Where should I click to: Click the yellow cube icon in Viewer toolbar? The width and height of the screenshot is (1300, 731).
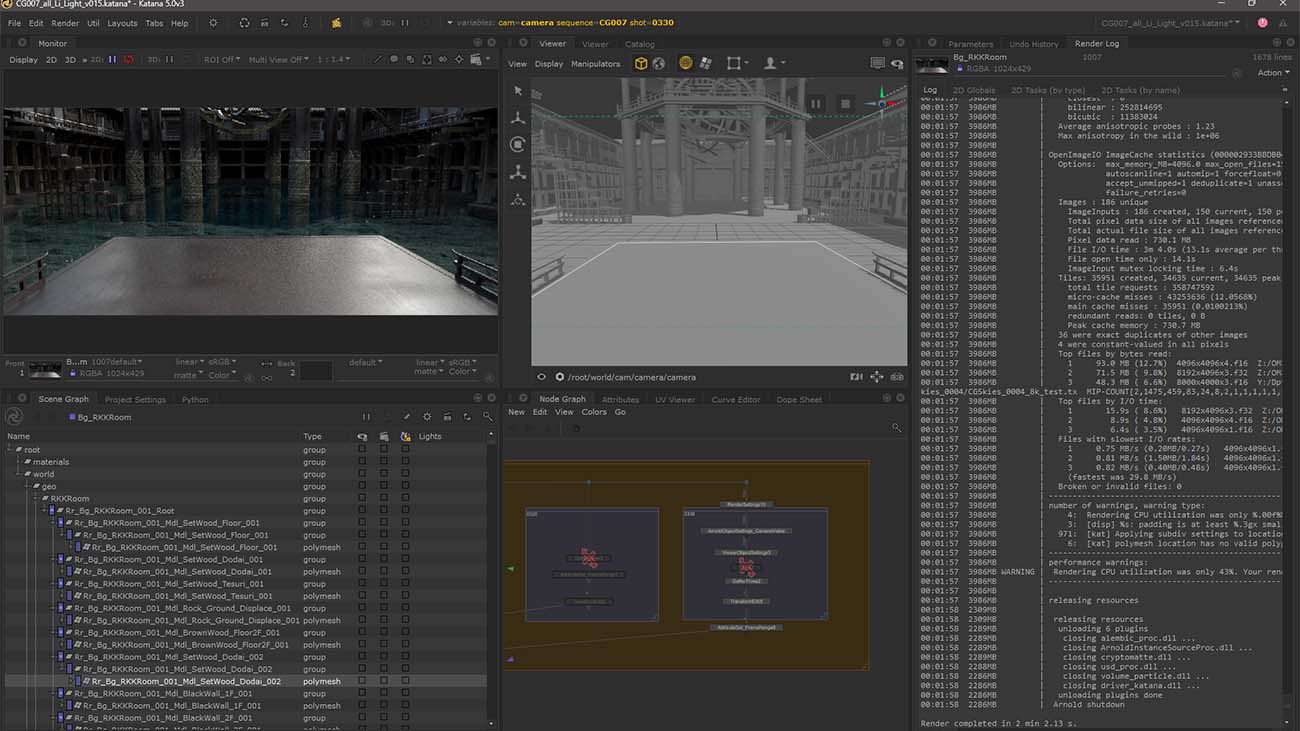(641, 63)
